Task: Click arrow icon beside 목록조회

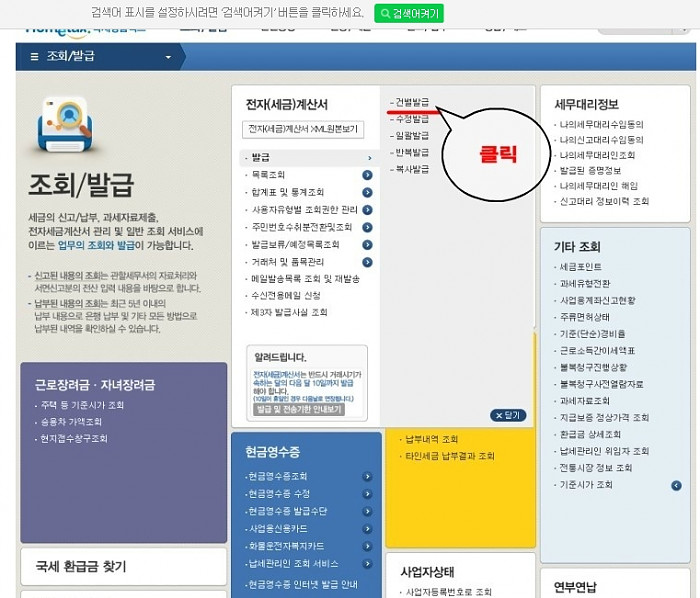Action: coord(367,175)
